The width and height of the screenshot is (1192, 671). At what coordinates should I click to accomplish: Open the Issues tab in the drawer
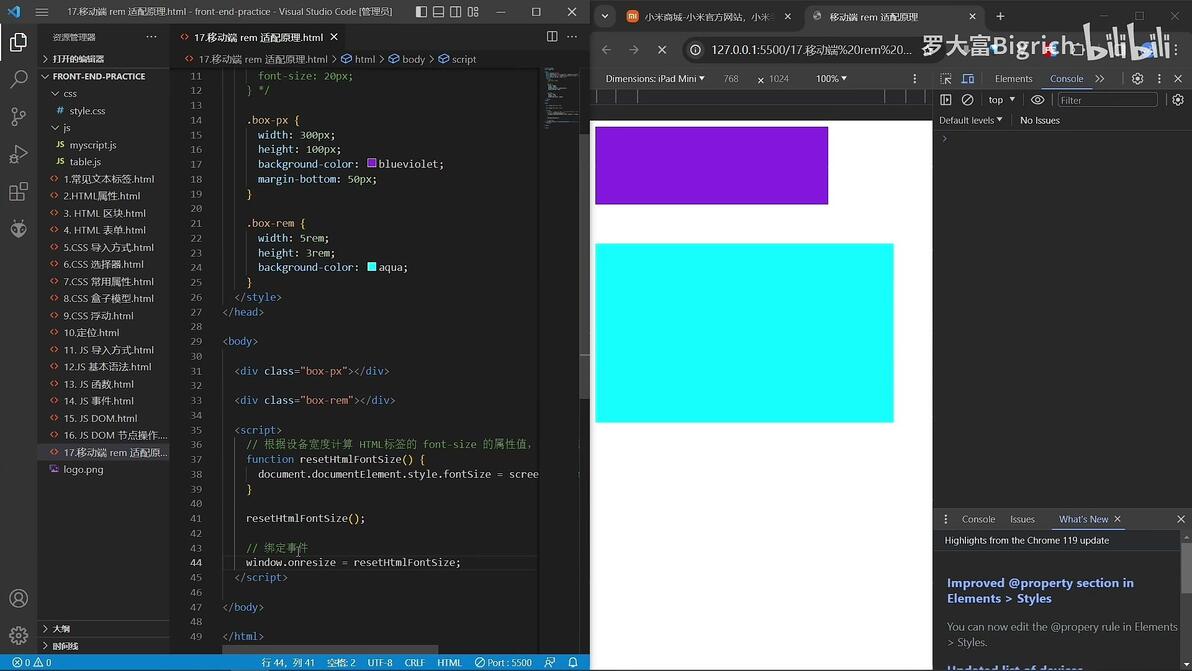pyautogui.click(x=1022, y=519)
